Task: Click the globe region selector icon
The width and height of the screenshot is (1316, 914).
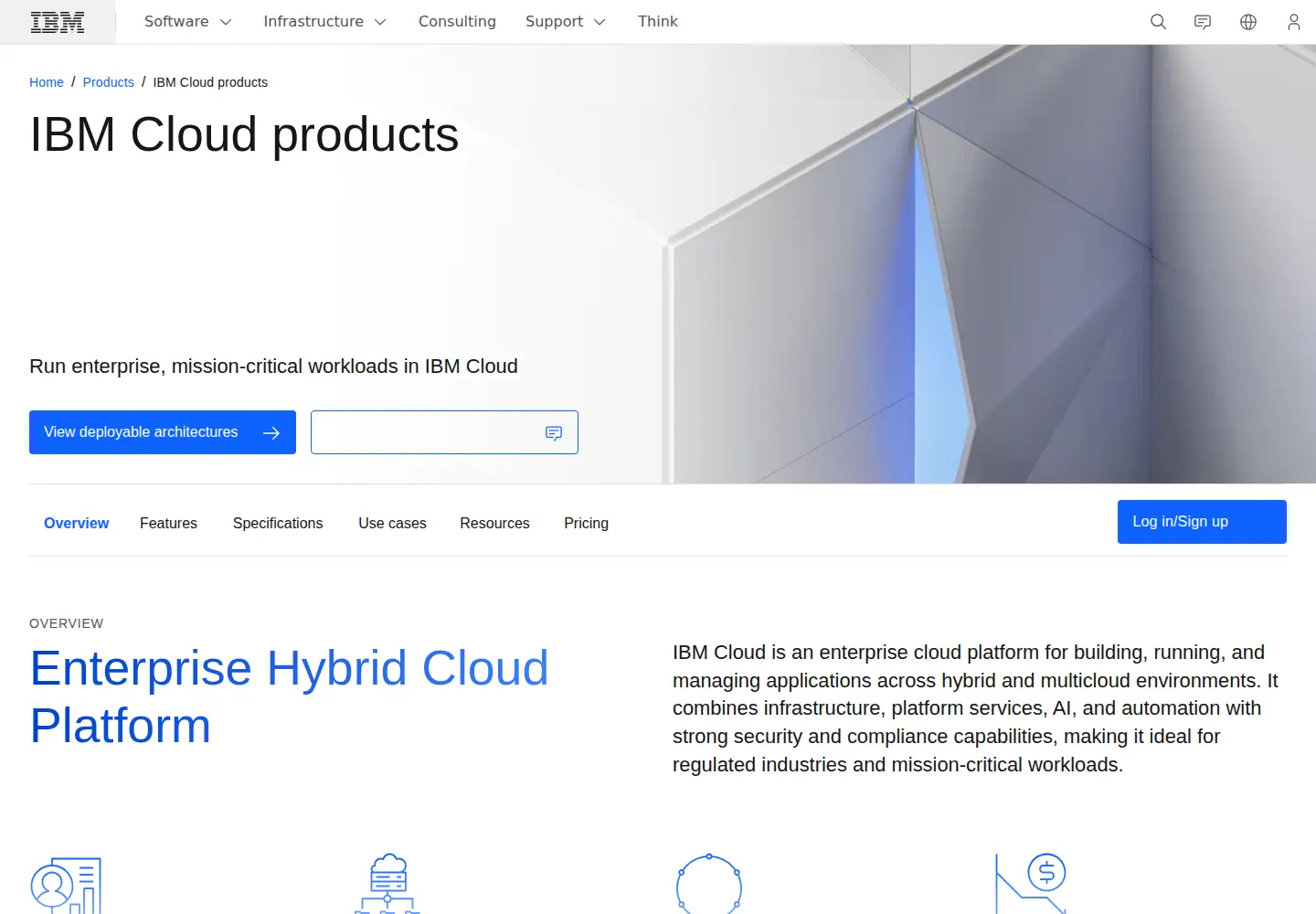Action: pos(1248,22)
